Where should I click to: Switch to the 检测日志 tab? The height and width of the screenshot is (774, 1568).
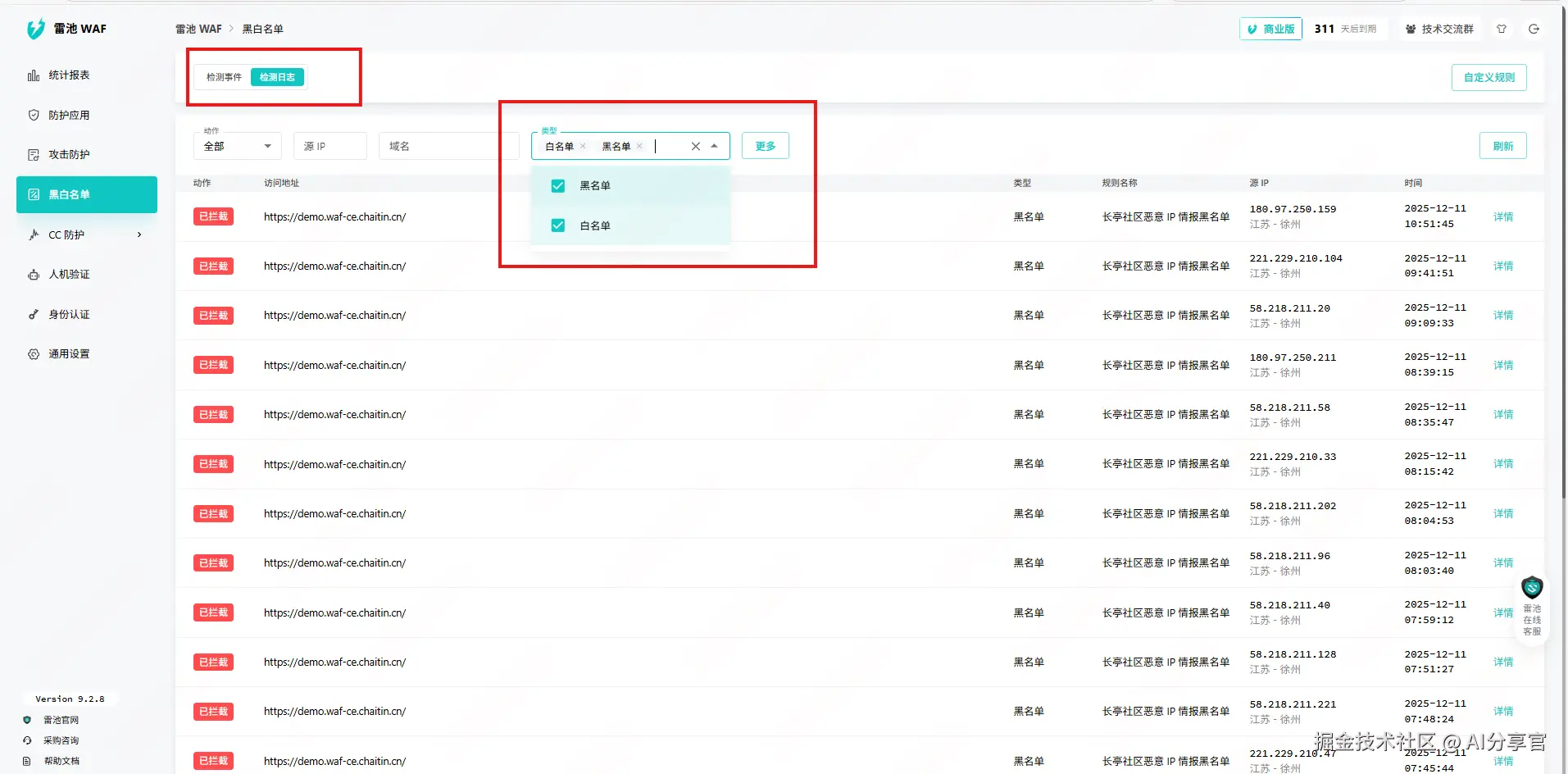277,77
